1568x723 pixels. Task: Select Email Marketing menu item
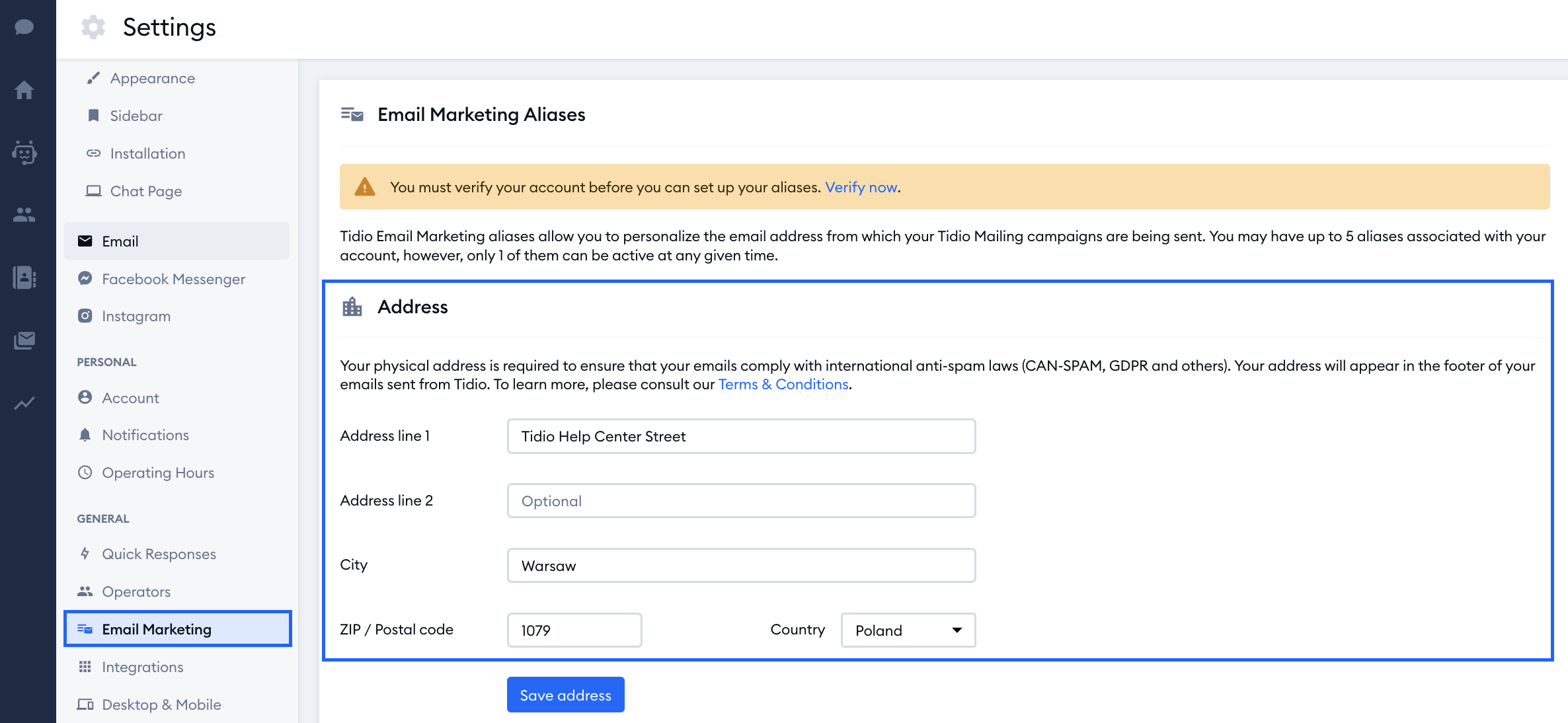178,629
